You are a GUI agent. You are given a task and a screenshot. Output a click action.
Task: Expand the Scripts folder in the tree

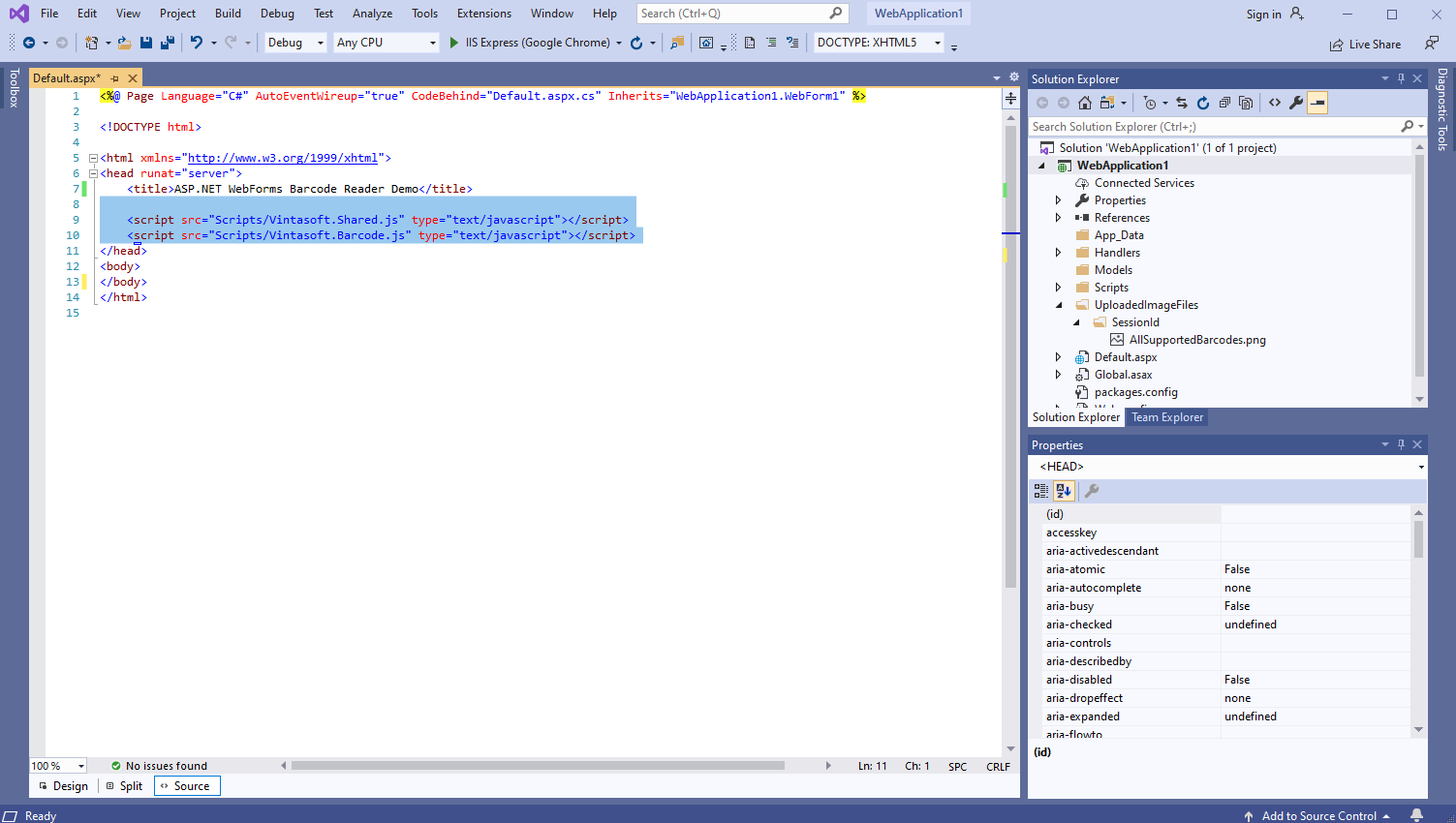click(1058, 288)
